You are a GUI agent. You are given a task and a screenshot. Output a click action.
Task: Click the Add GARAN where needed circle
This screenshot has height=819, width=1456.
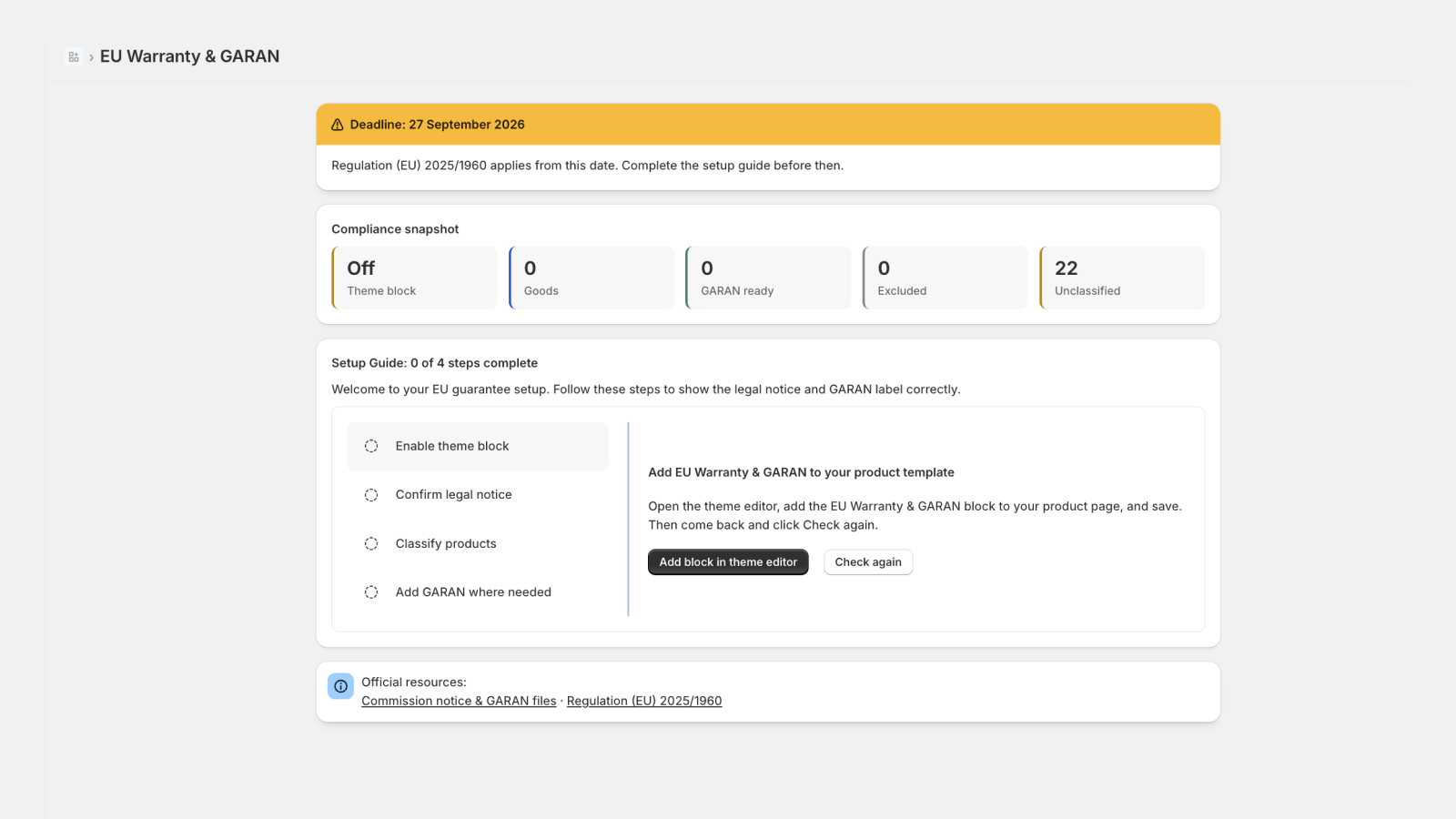tap(371, 592)
